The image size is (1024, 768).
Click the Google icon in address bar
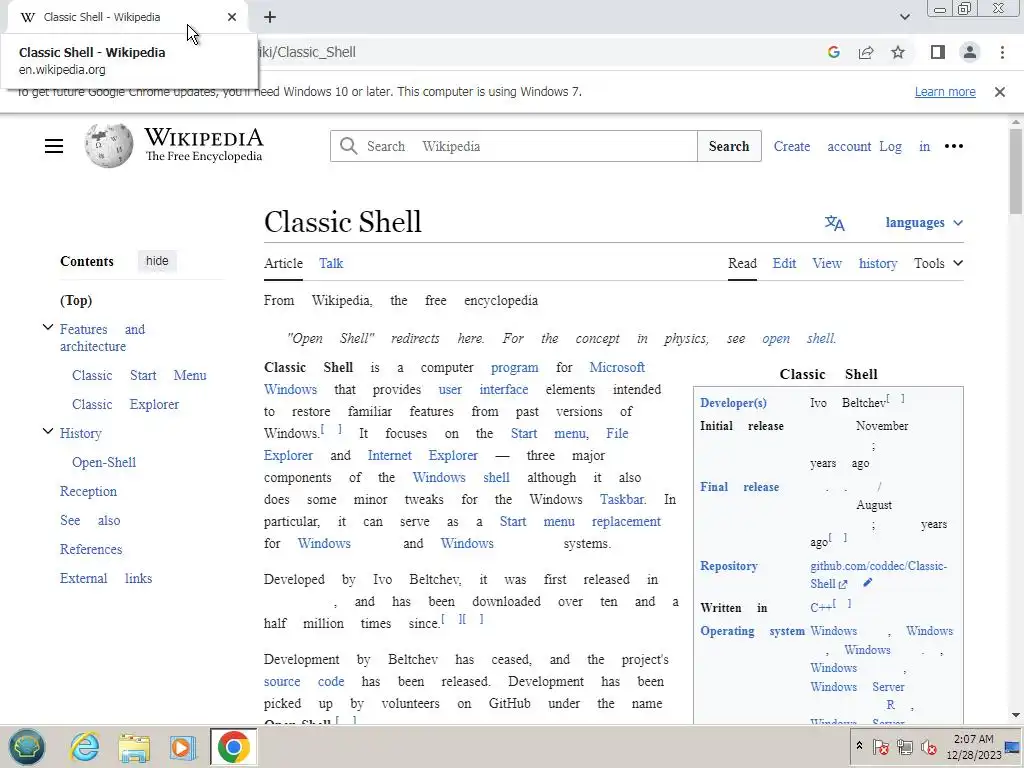pos(833,52)
